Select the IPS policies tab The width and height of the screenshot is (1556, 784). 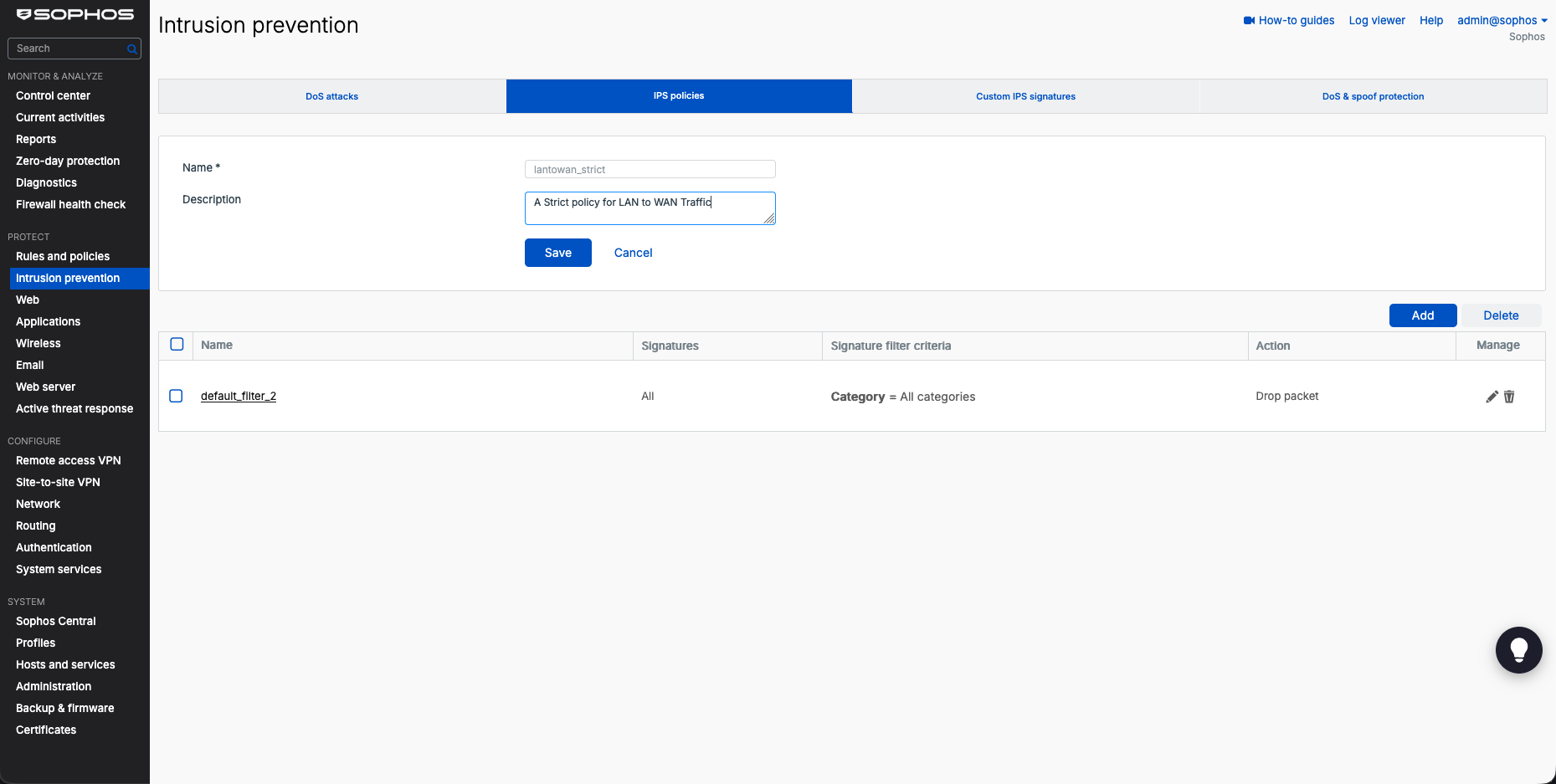pos(679,96)
